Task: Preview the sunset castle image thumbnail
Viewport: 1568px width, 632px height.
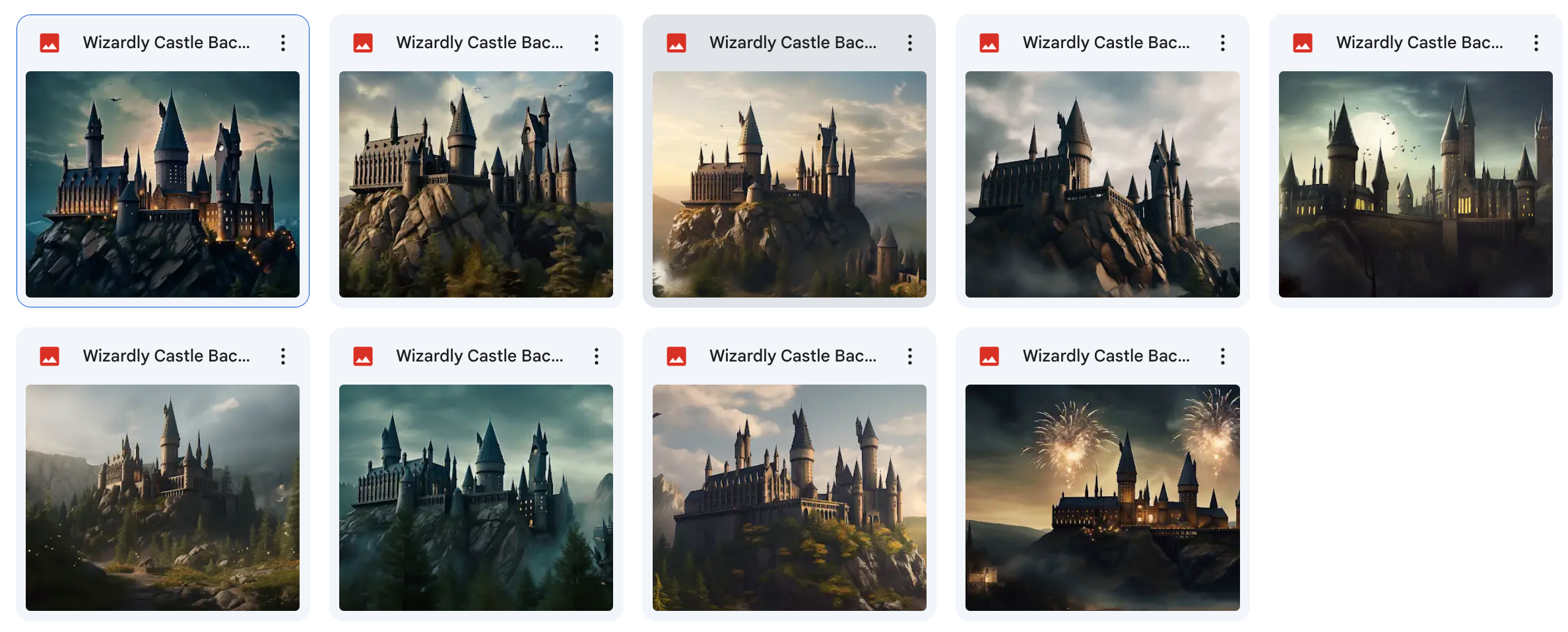Action: click(x=790, y=185)
